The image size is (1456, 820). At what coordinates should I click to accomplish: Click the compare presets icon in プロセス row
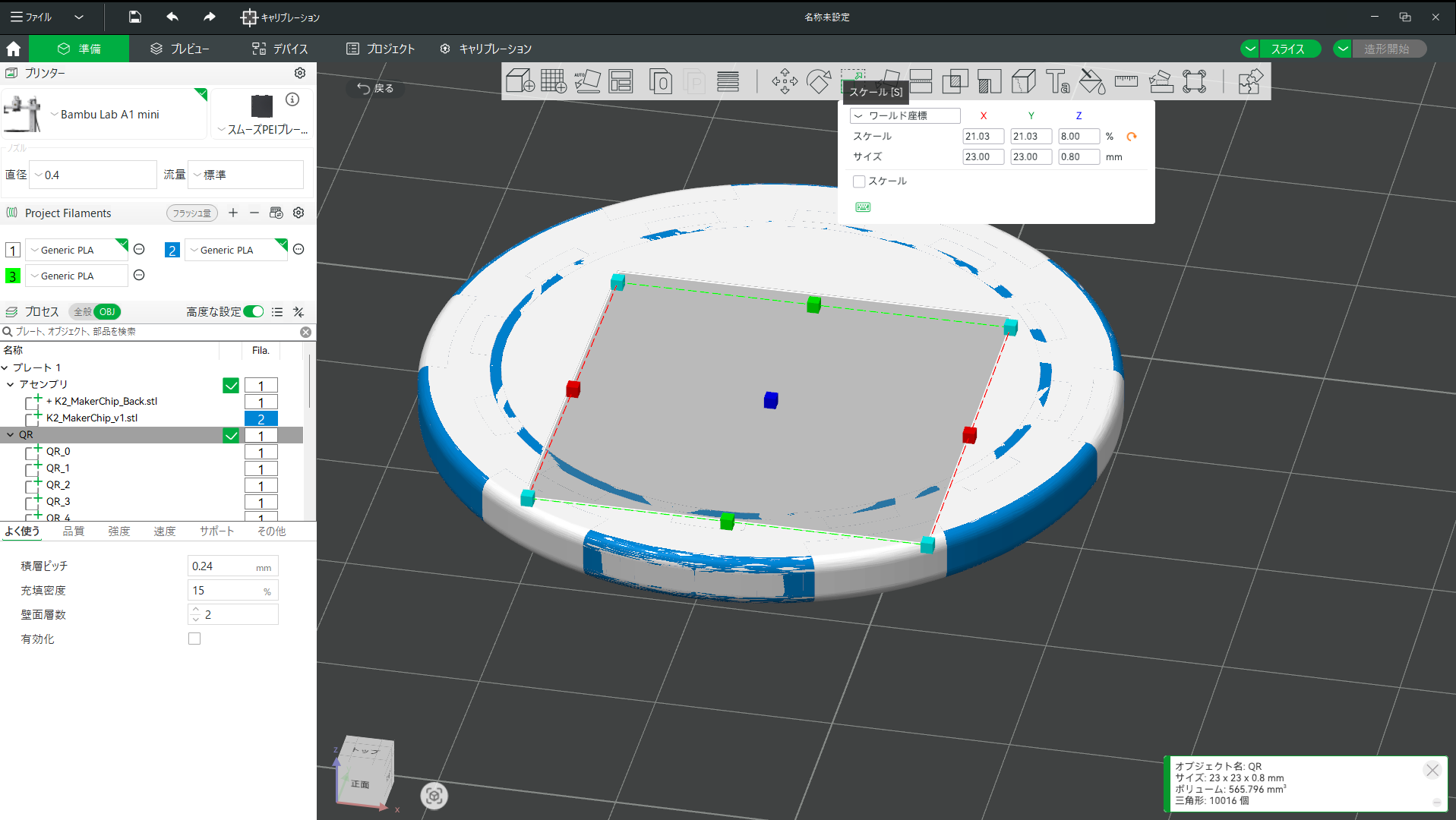pyautogui.click(x=298, y=312)
